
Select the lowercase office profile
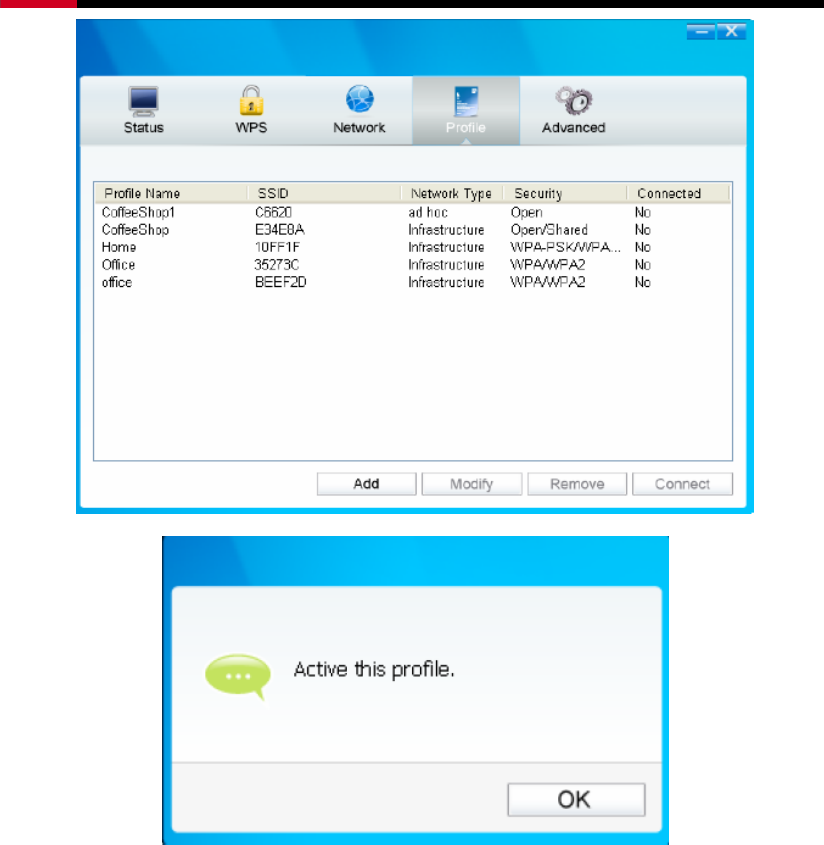(x=117, y=282)
